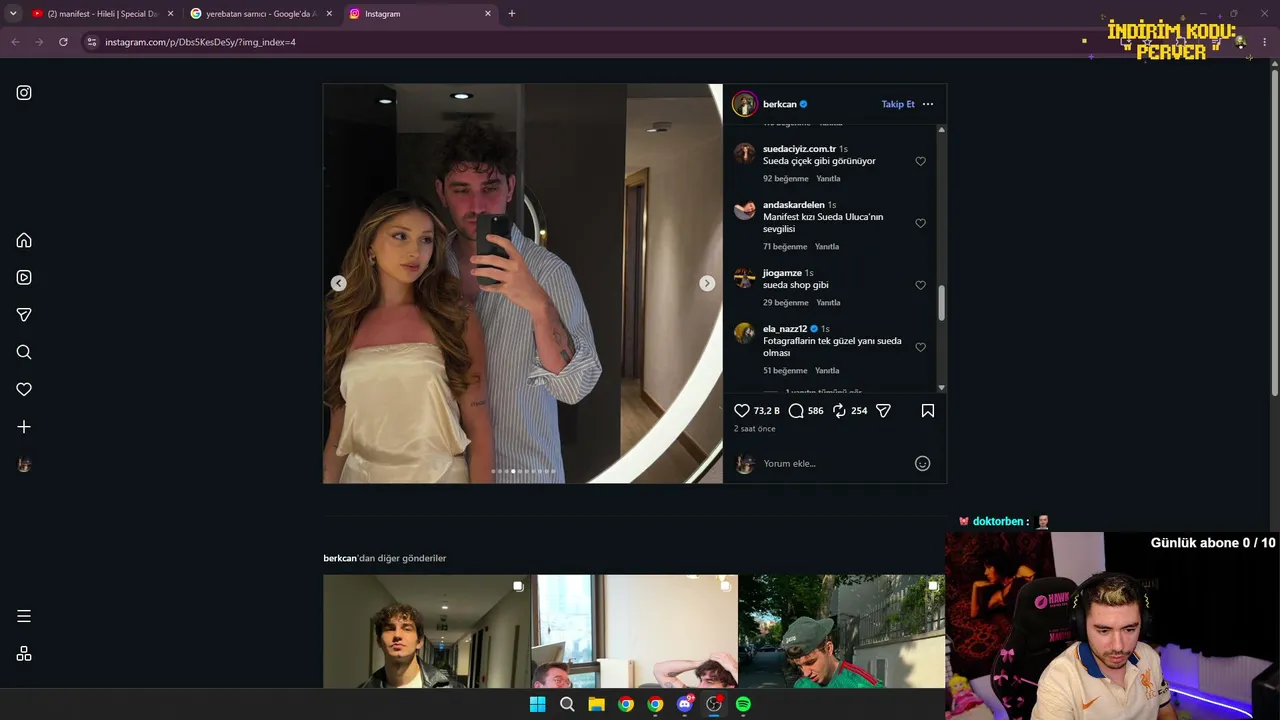Open a new browser tab

pos(512,13)
